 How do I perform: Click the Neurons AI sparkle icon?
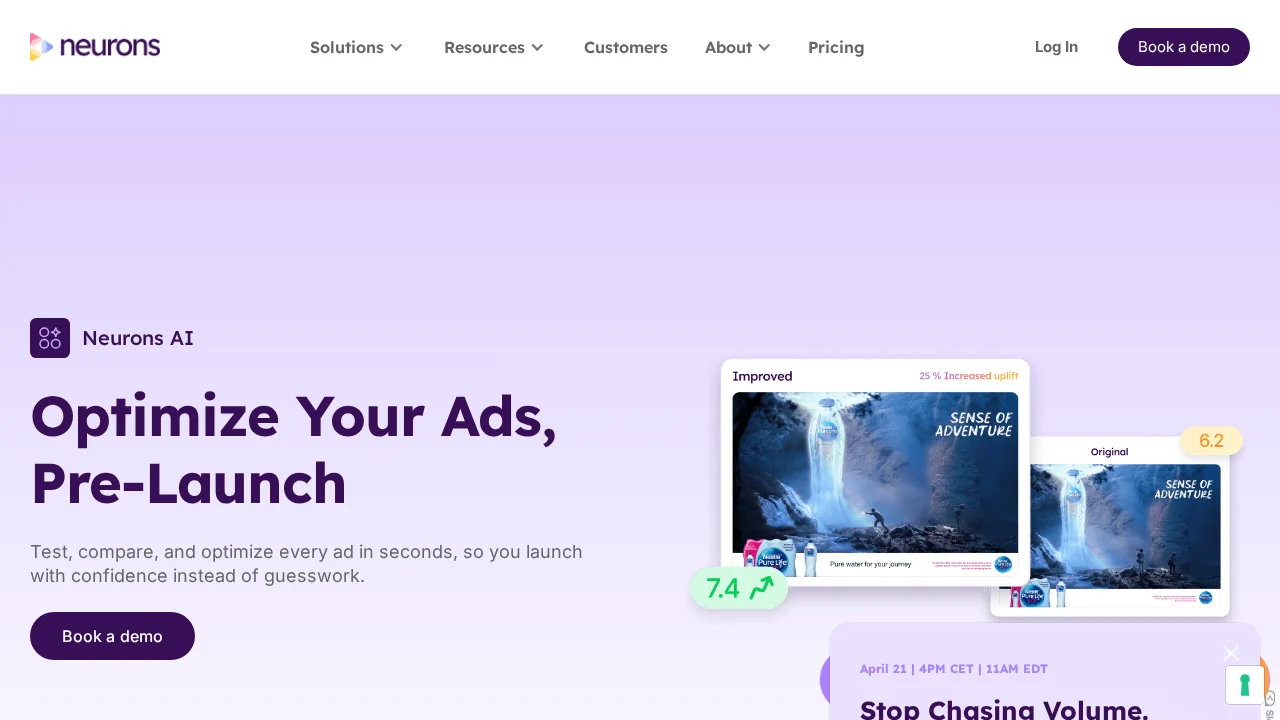(x=50, y=338)
